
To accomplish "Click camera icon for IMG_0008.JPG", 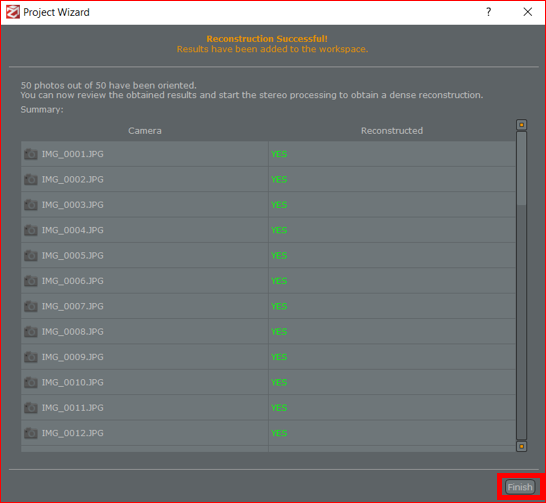I will coord(31,332).
